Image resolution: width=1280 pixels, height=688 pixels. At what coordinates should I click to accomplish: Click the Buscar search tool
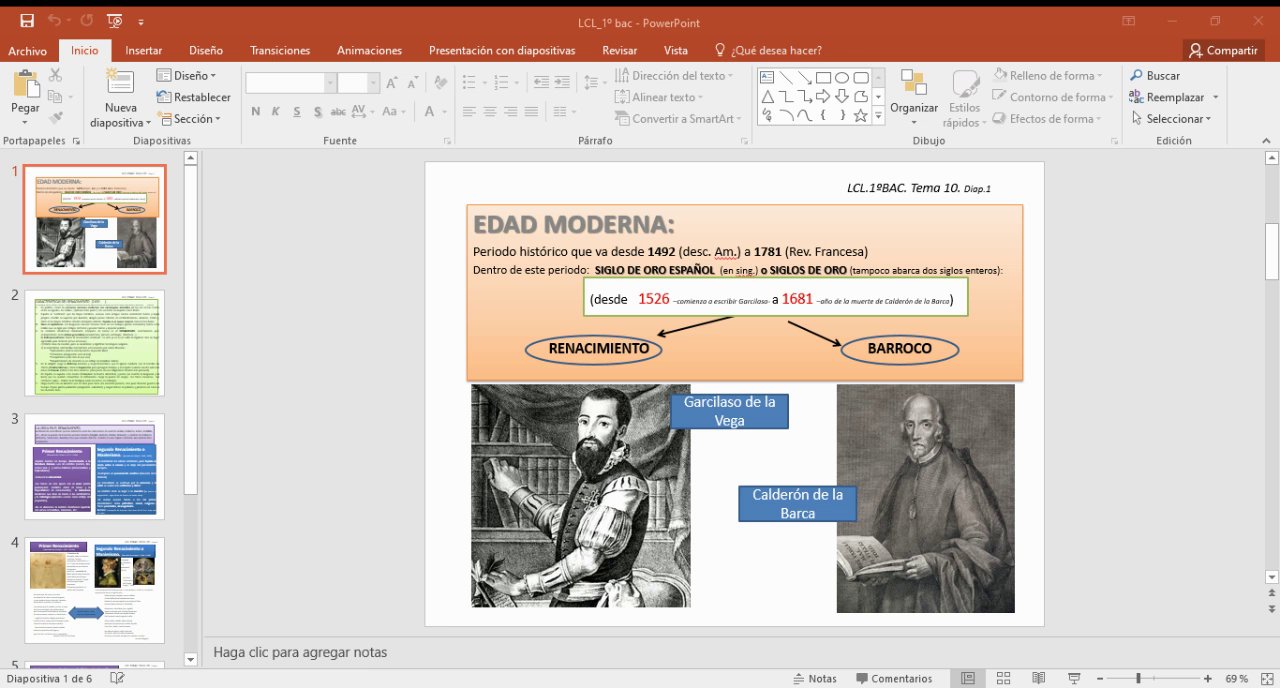[x=1154, y=76]
